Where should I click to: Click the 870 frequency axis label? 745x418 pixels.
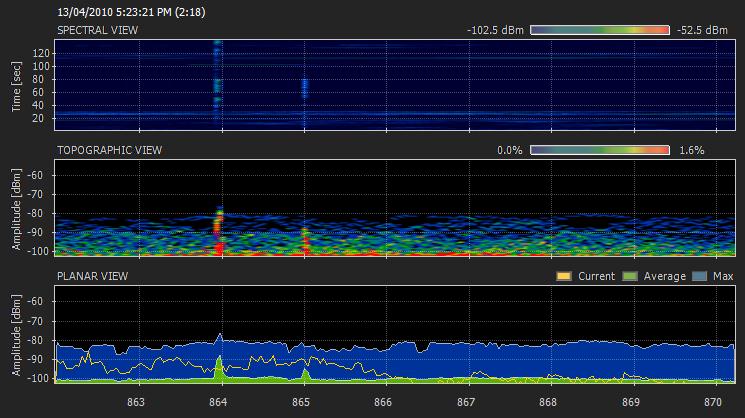(x=713, y=402)
